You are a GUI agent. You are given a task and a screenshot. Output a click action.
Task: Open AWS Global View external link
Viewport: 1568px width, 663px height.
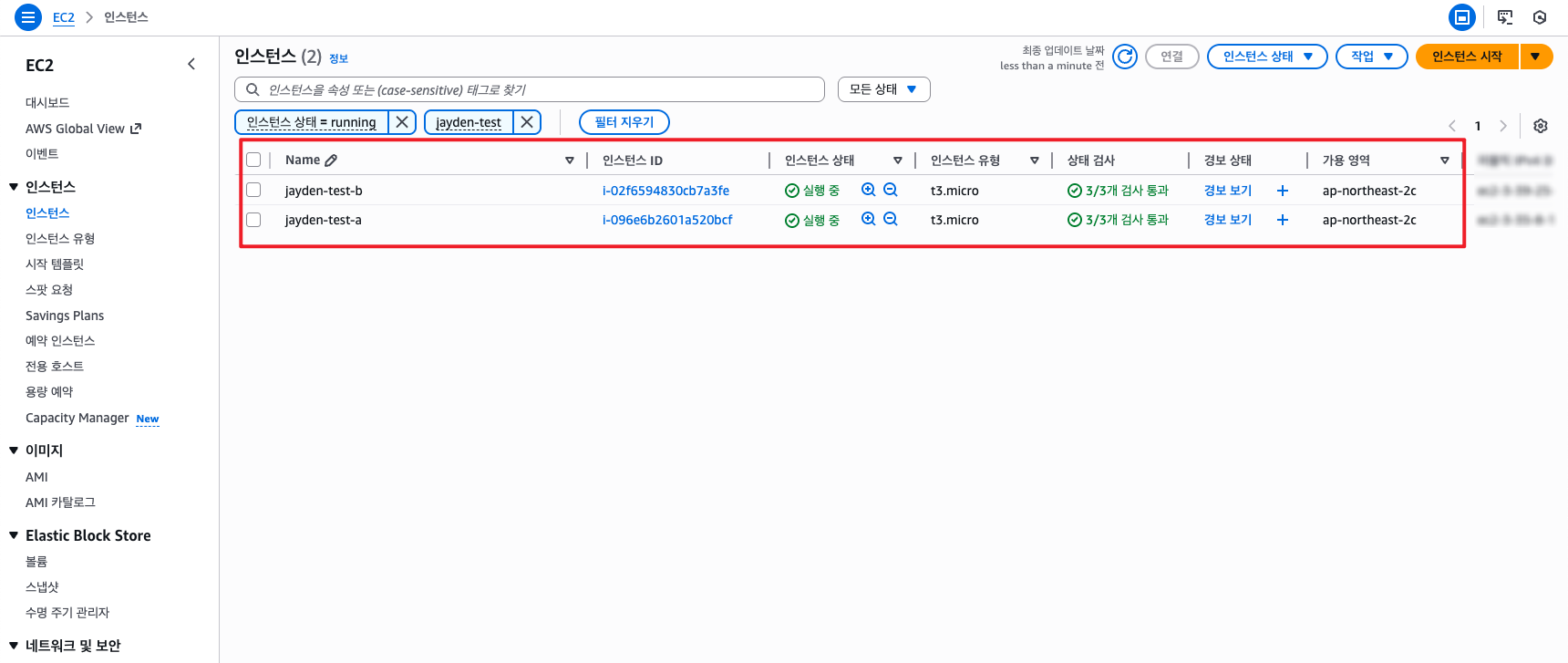click(83, 129)
